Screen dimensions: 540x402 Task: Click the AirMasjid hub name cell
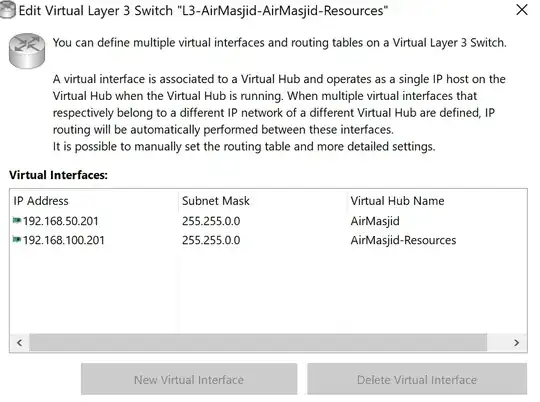[x=375, y=221]
